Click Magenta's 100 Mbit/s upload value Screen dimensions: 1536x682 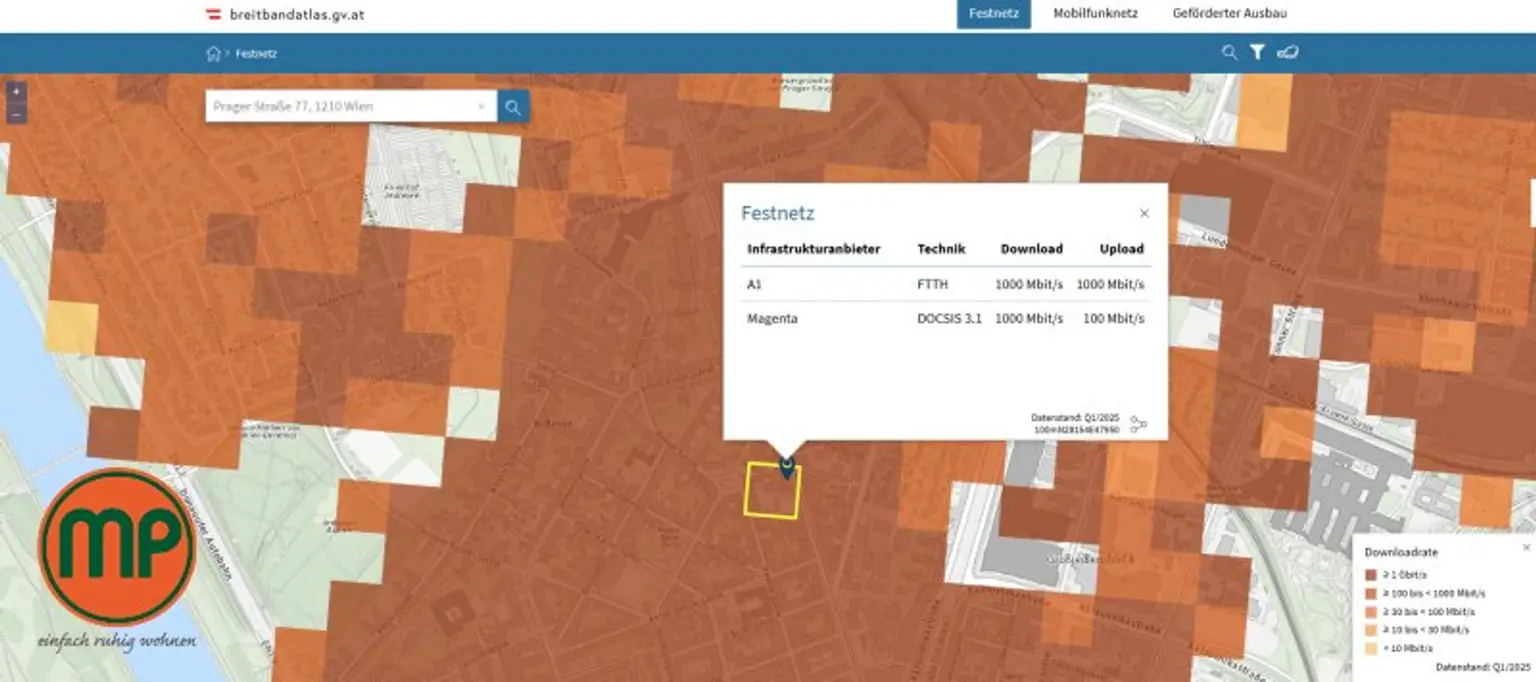1113,319
